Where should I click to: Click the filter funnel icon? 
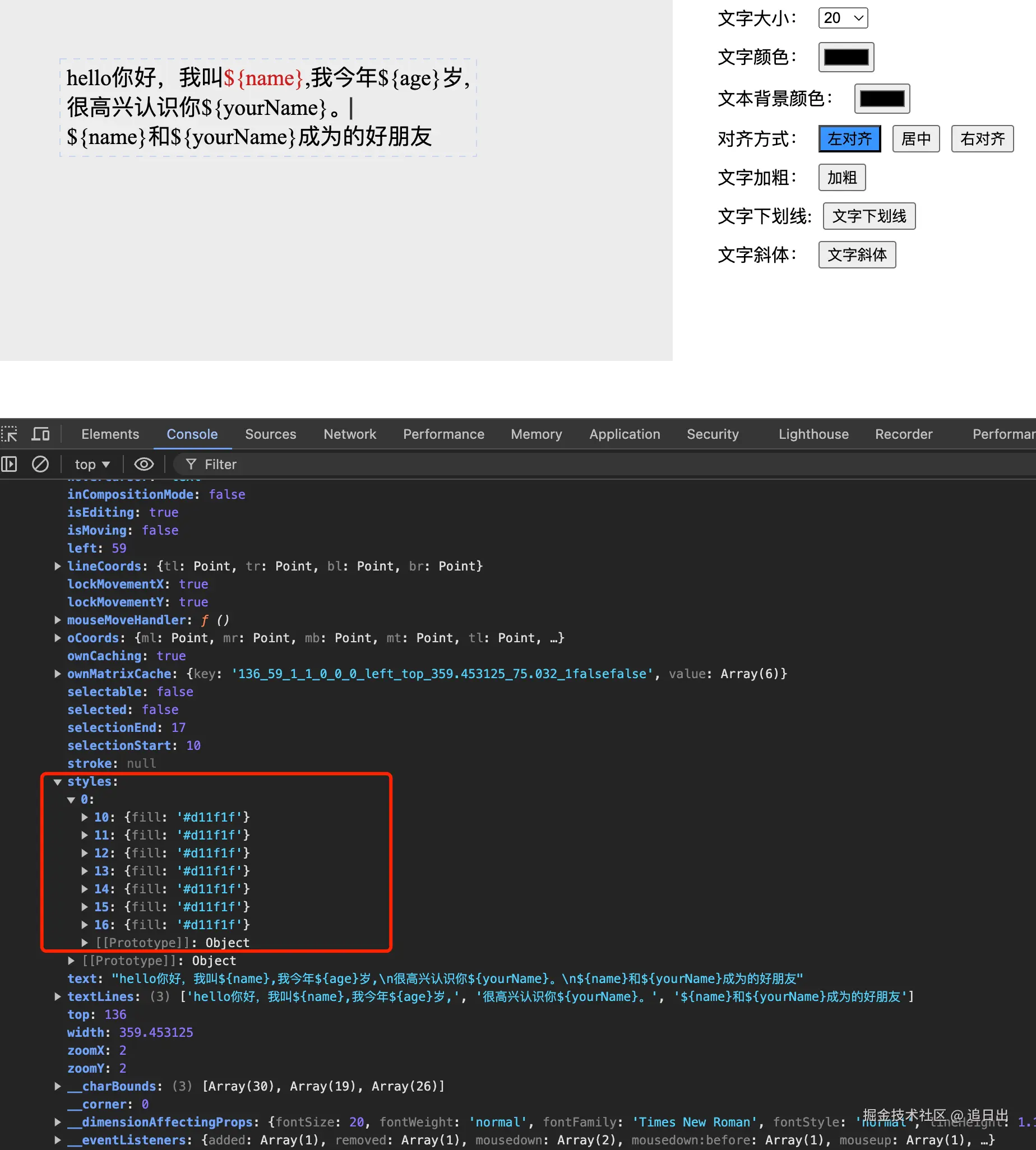[x=191, y=465]
